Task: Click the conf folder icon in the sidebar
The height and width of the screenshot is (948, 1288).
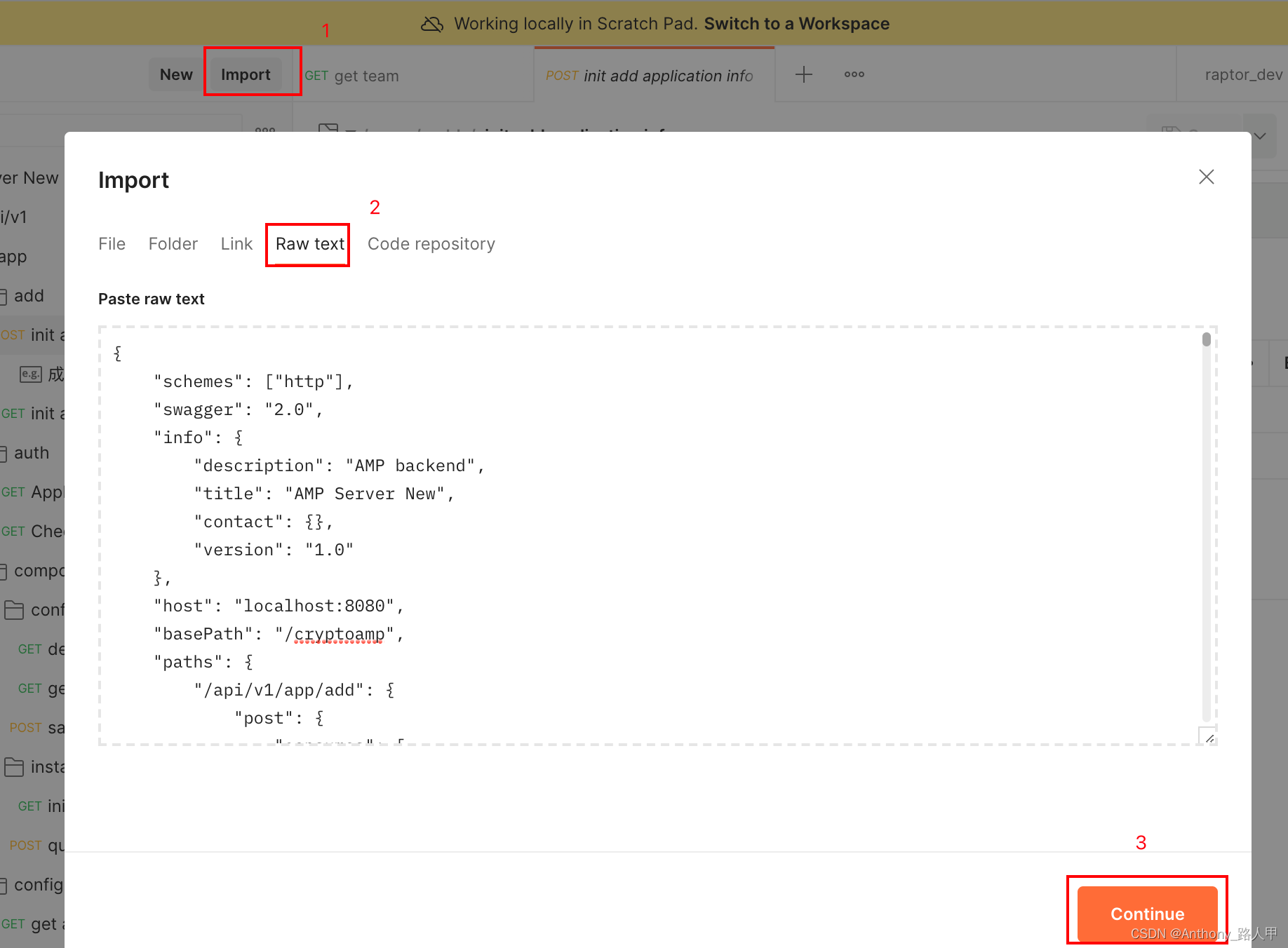Action: (x=15, y=609)
